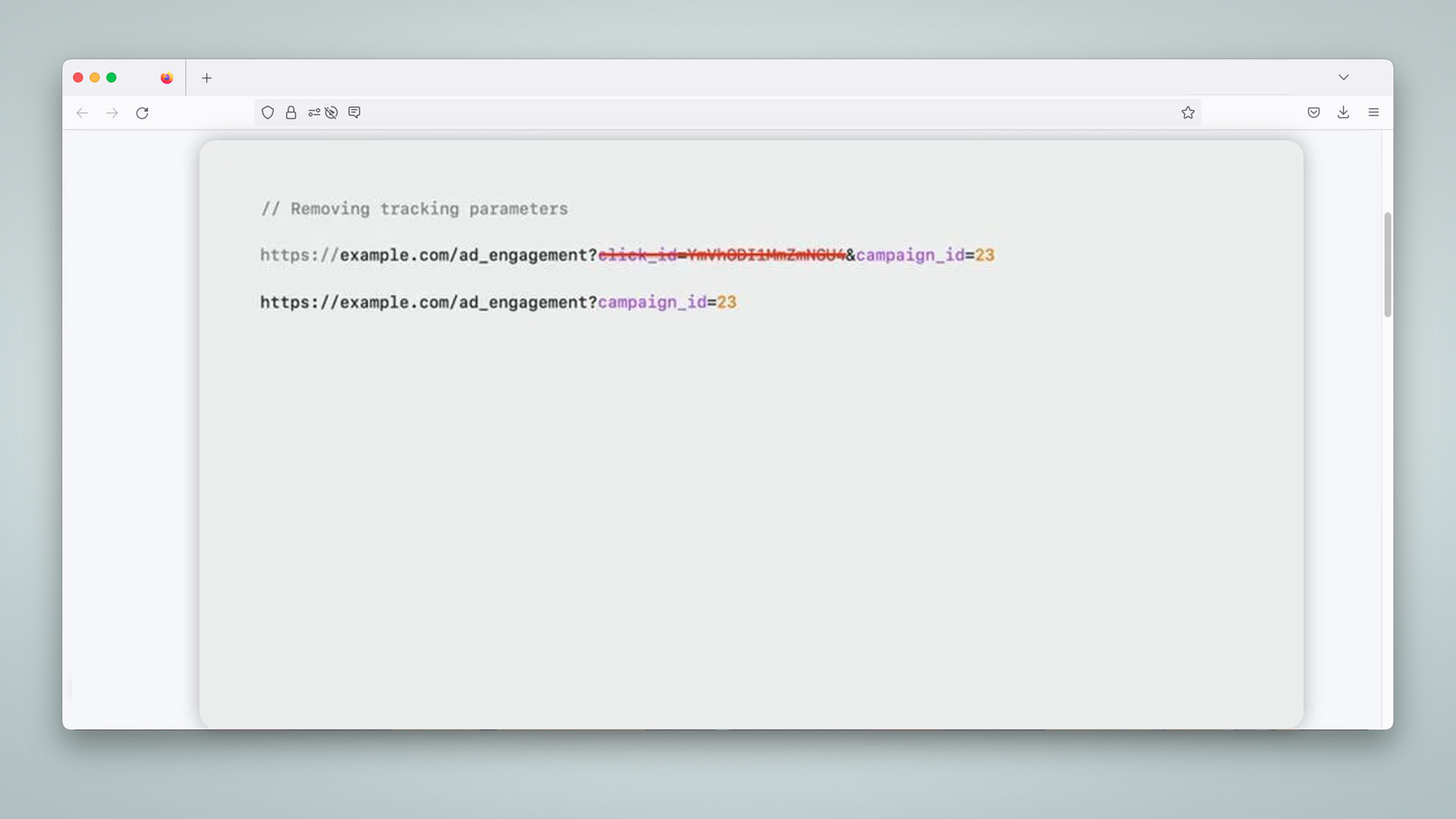
Task: Click "campaign_id=23" in the cleaned URL
Action: (x=667, y=303)
